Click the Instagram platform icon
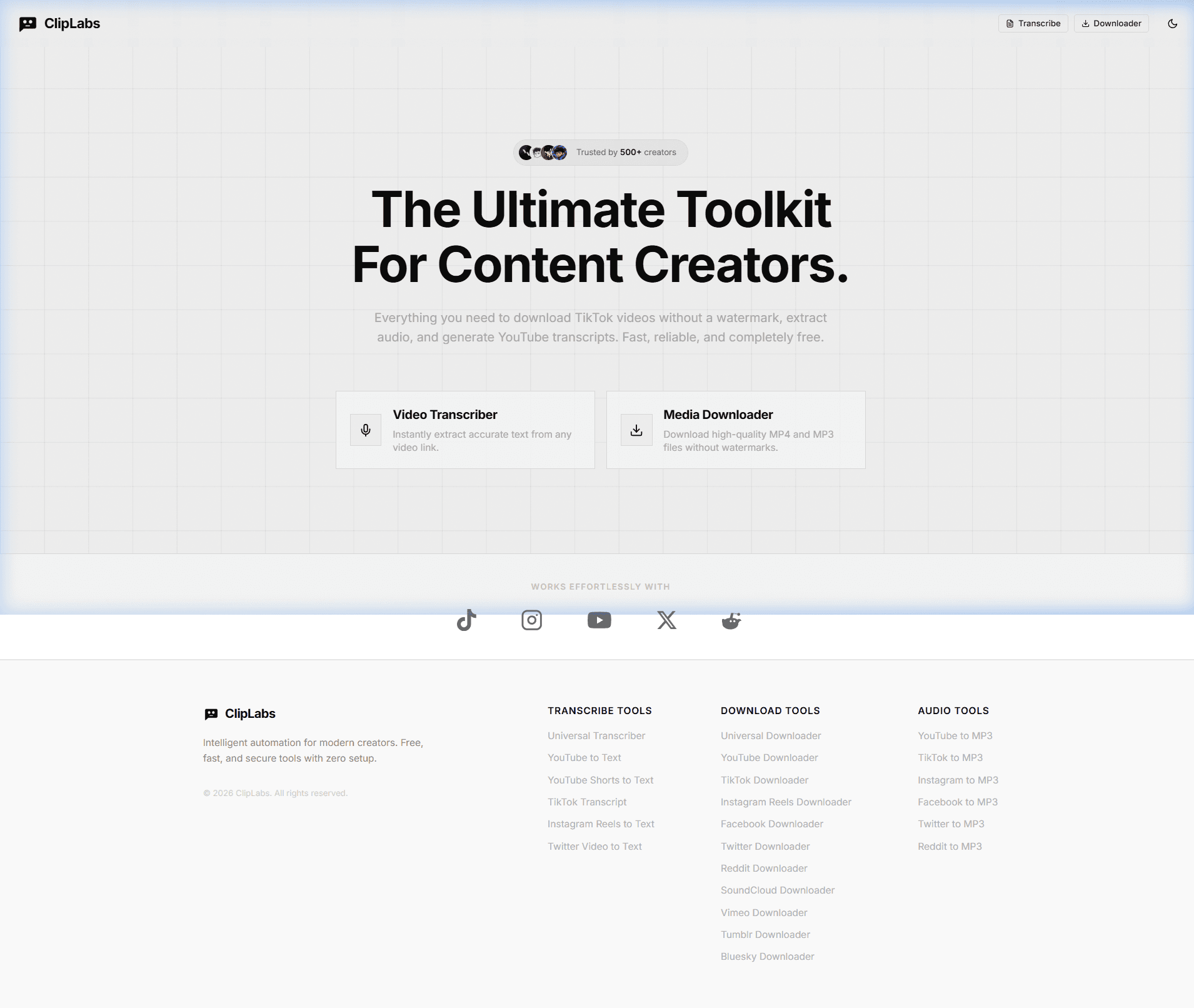 click(532, 620)
